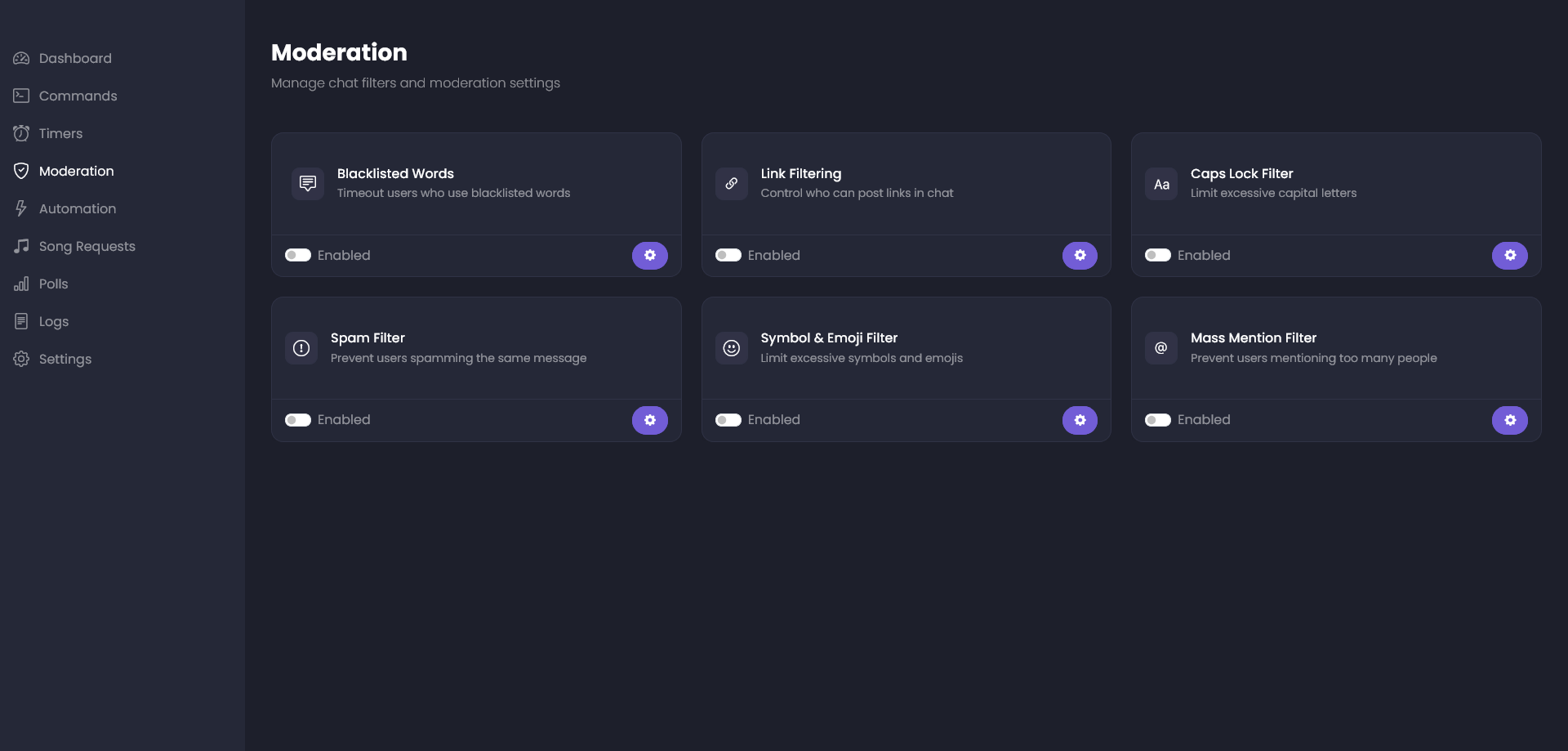Click the Symbol & Emoji smiley icon

pyautogui.click(x=731, y=348)
